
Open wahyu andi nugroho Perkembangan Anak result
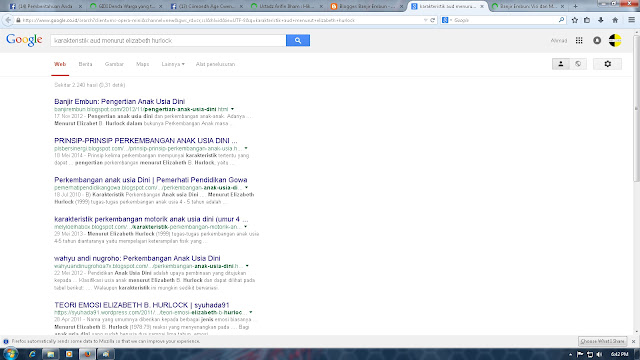point(137,258)
